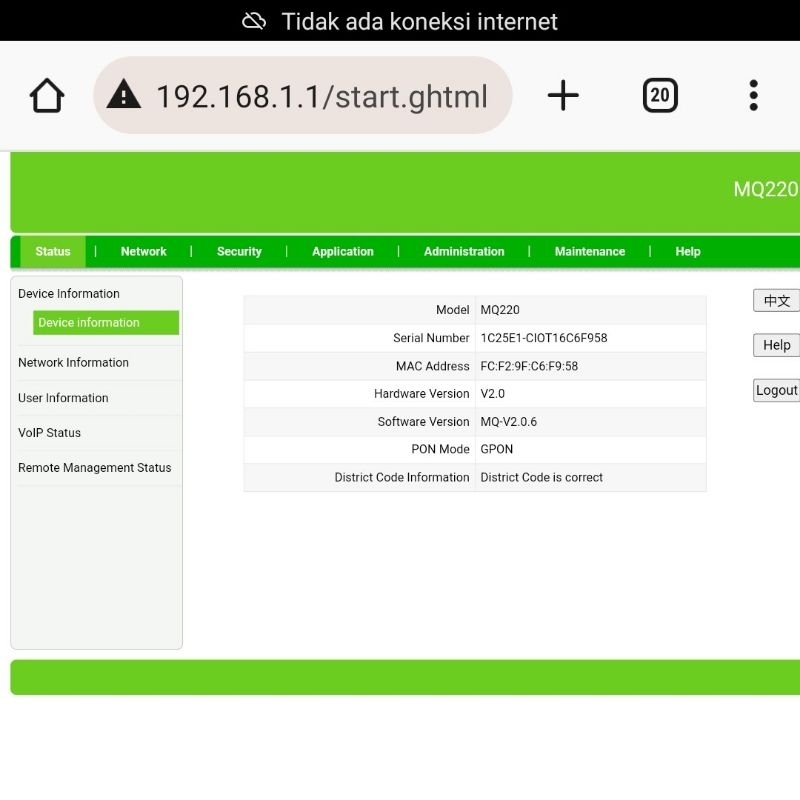This screenshot has height=800, width=800.
Task: Select 'District Code is correct' text
Action: [x=541, y=477]
